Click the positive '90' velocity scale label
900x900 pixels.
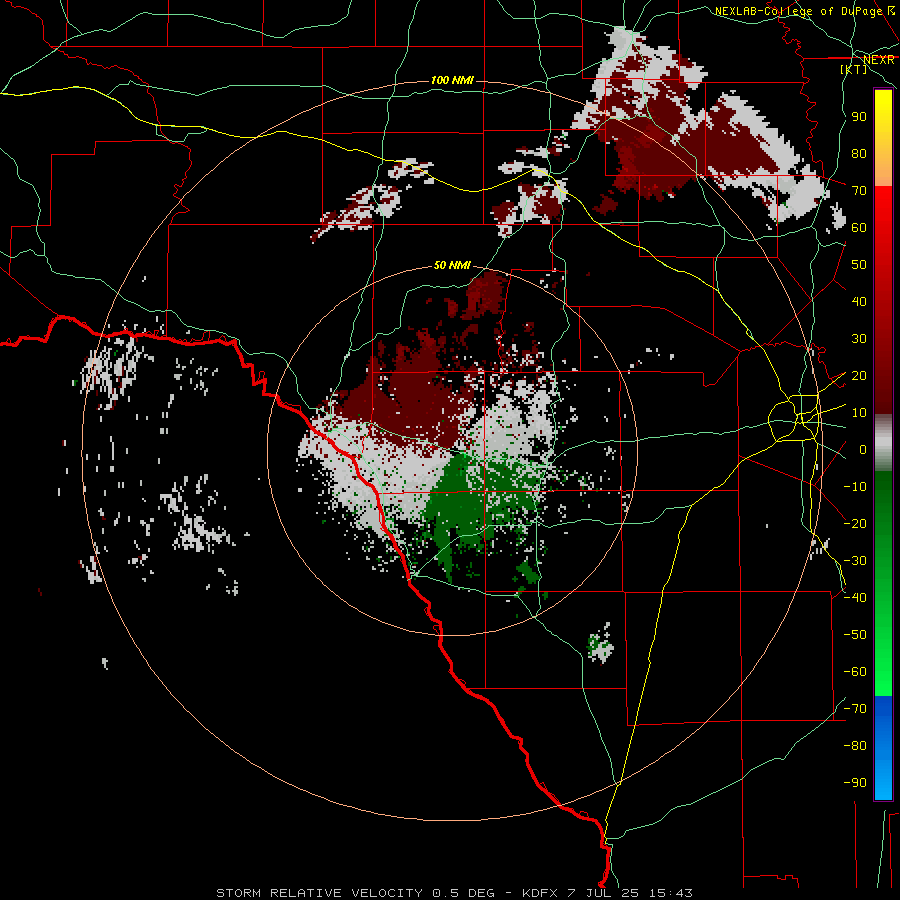[859, 117]
